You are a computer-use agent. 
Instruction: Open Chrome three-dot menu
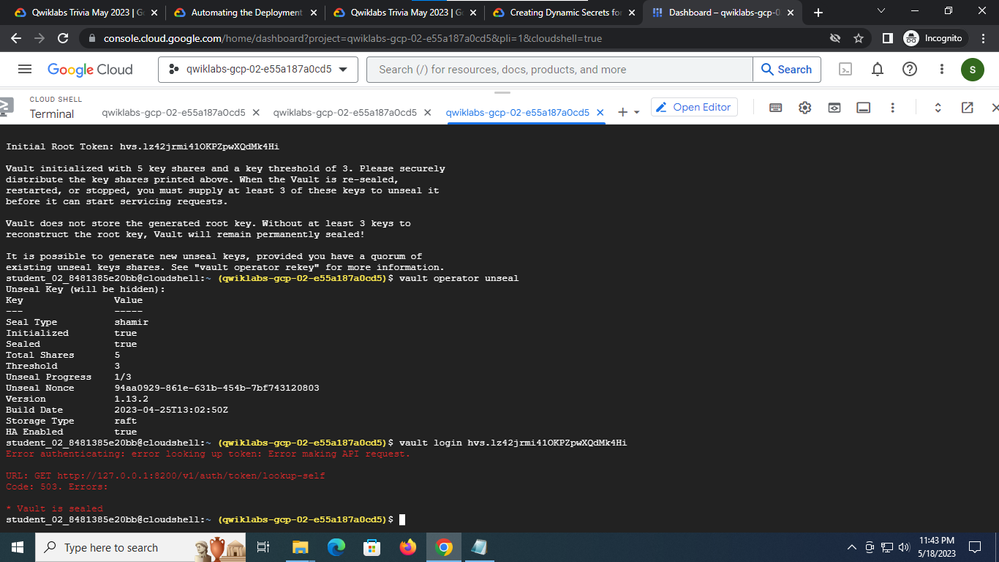click(x=984, y=38)
